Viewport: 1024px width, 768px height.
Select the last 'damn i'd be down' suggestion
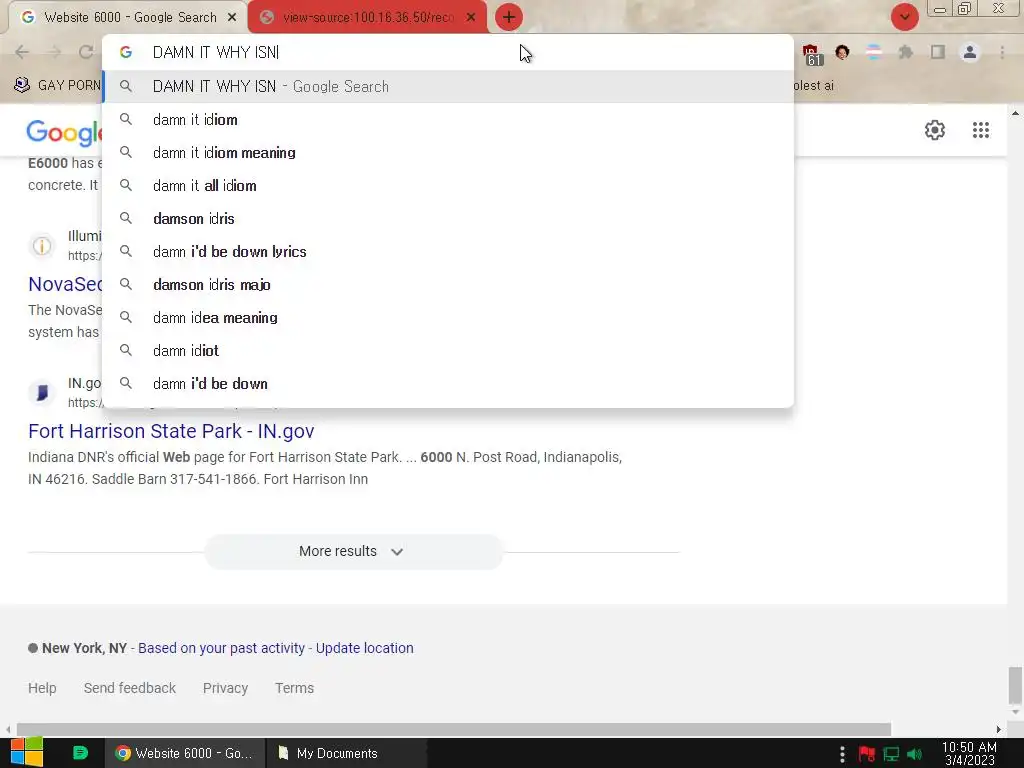point(449,383)
